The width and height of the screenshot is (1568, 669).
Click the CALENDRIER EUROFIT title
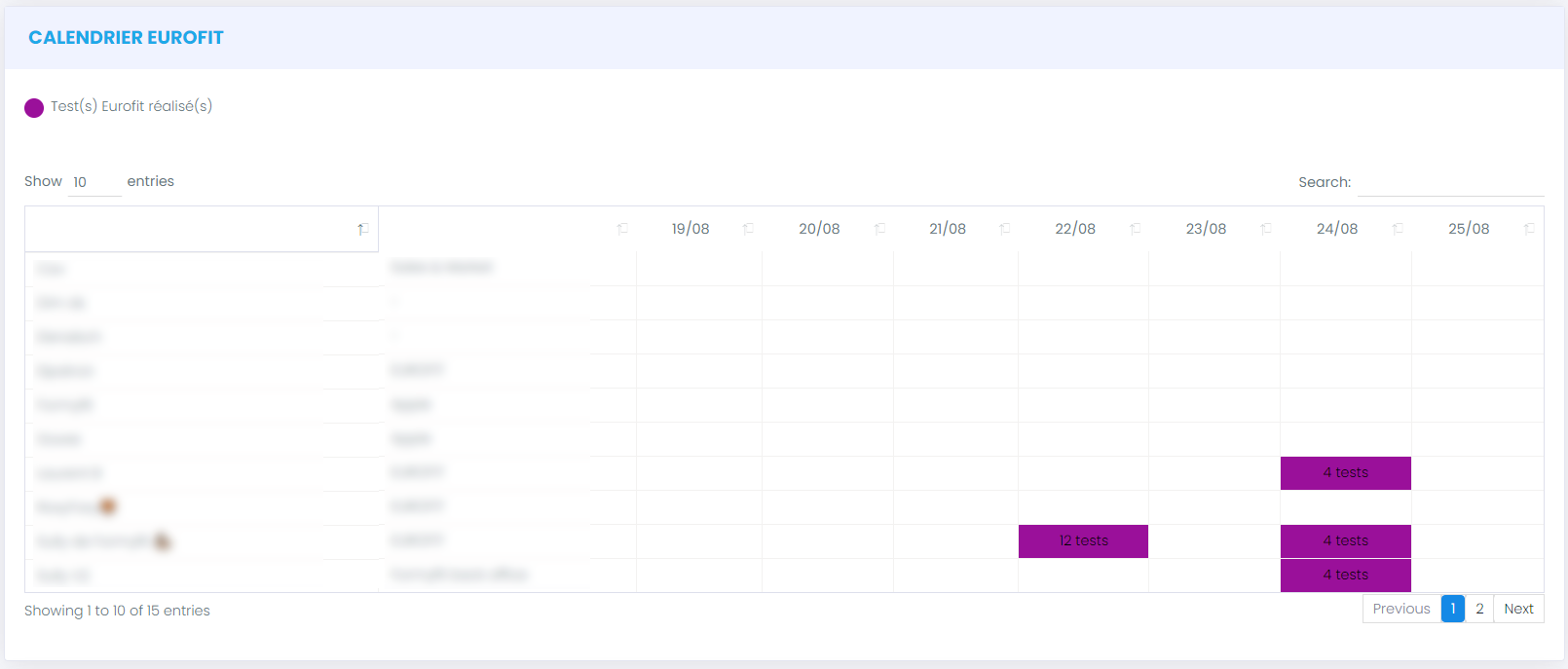click(126, 38)
